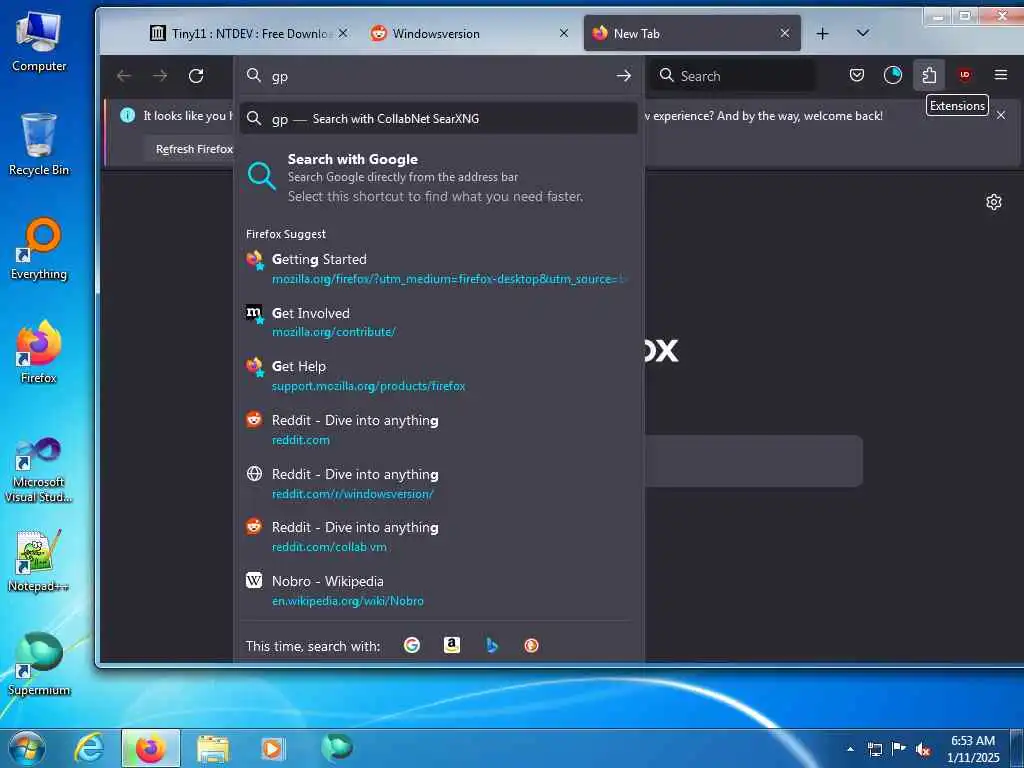
Task: Click the Search box in toolbar
Action: point(733,76)
